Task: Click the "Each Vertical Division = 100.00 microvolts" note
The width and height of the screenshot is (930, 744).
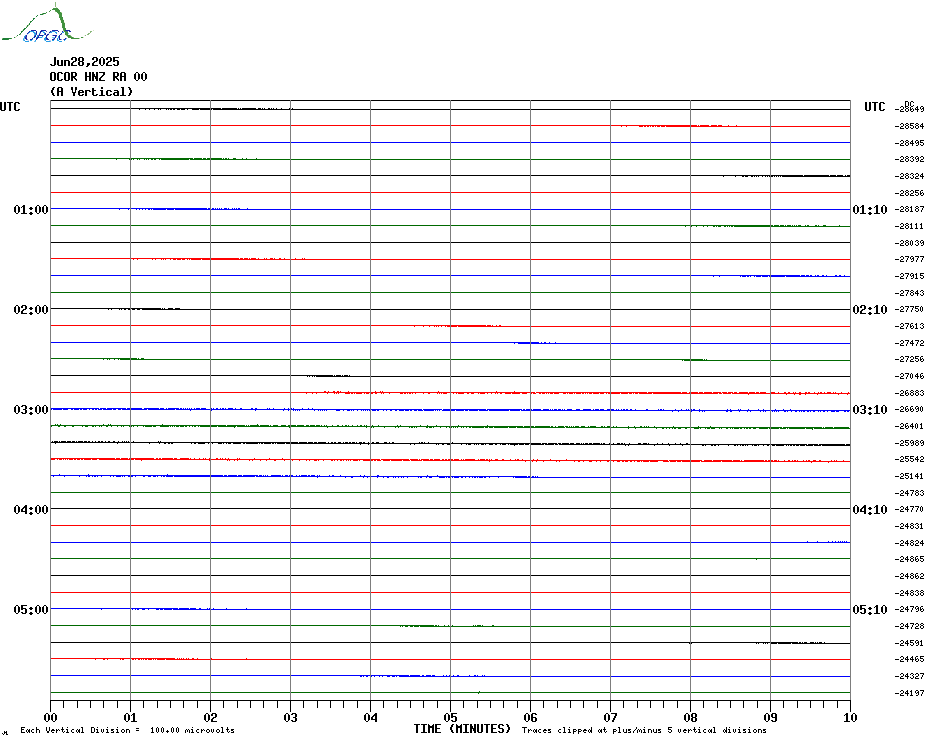Action: [x=128, y=730]
